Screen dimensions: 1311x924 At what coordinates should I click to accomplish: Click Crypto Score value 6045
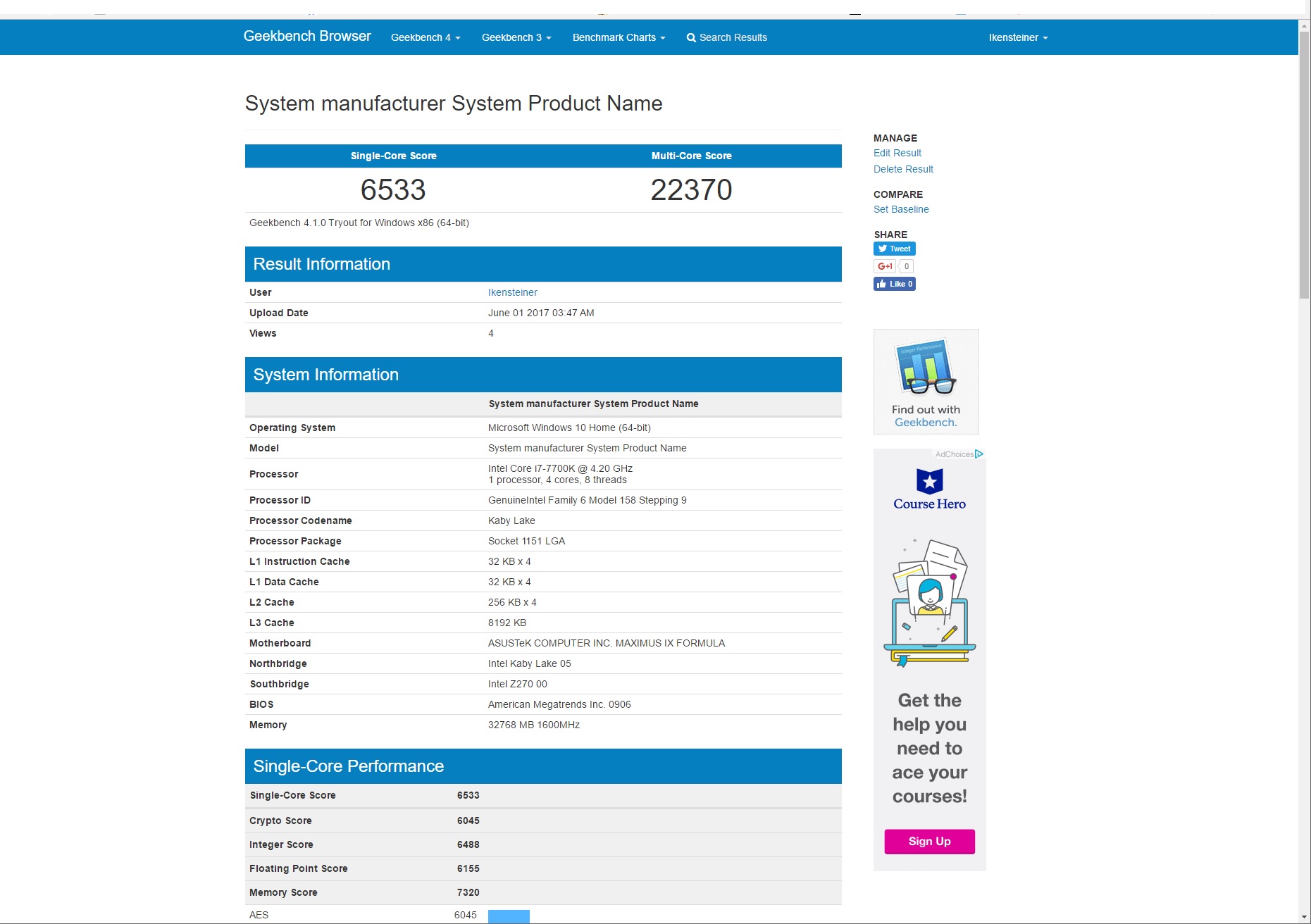click(468, 820)
